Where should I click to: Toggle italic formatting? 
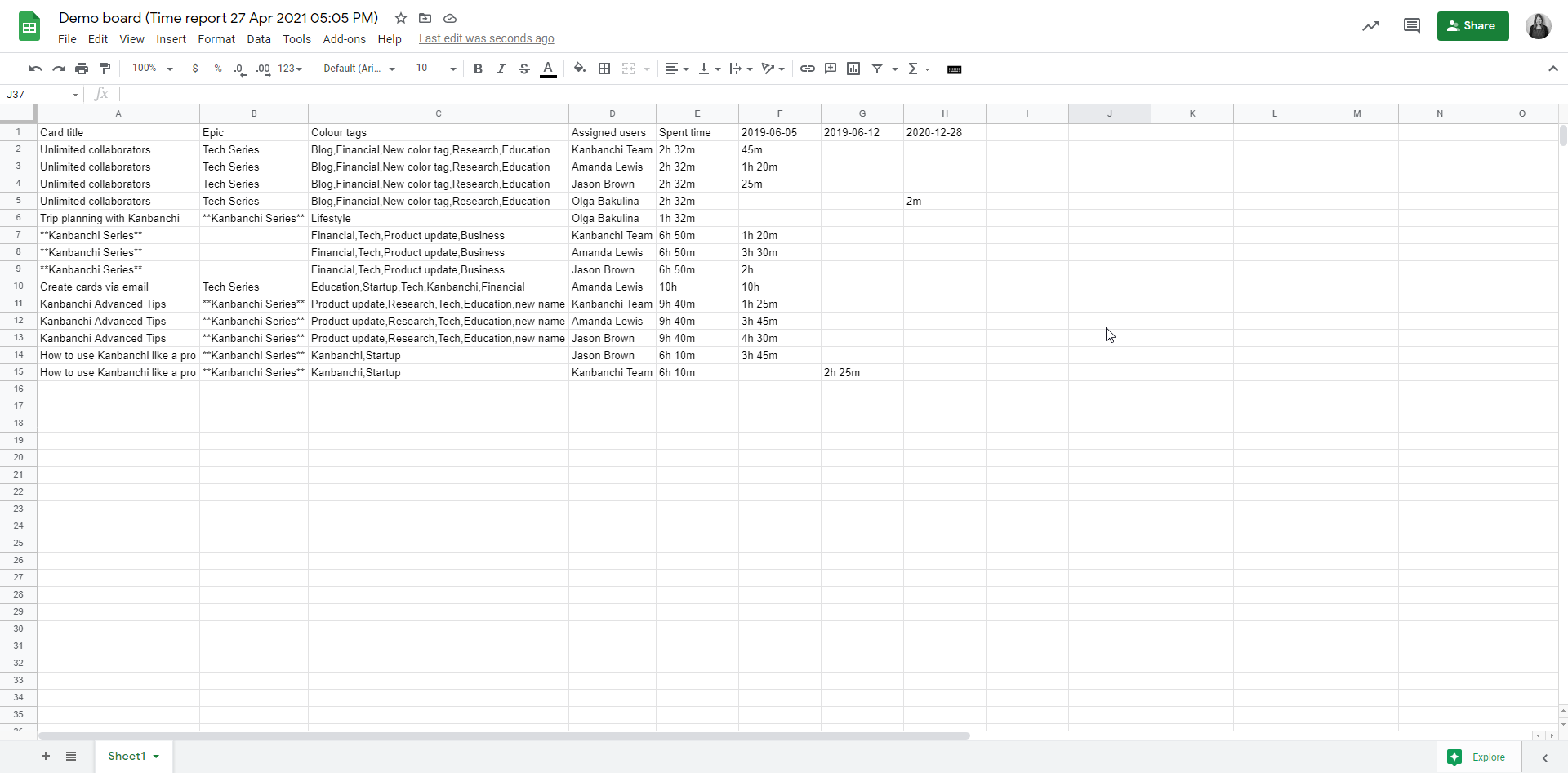tap(501, 69)
